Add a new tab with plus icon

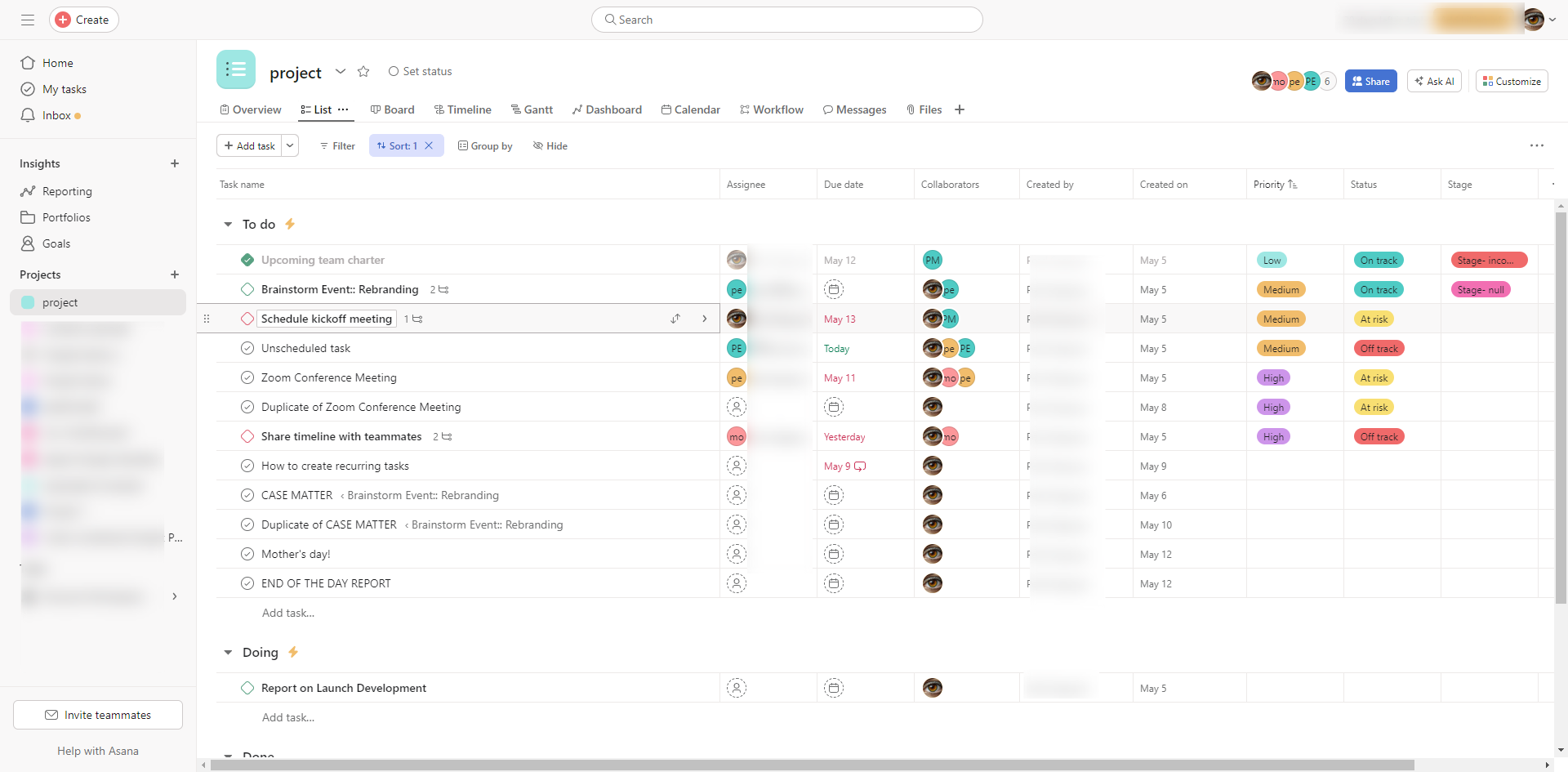(960, 109)
